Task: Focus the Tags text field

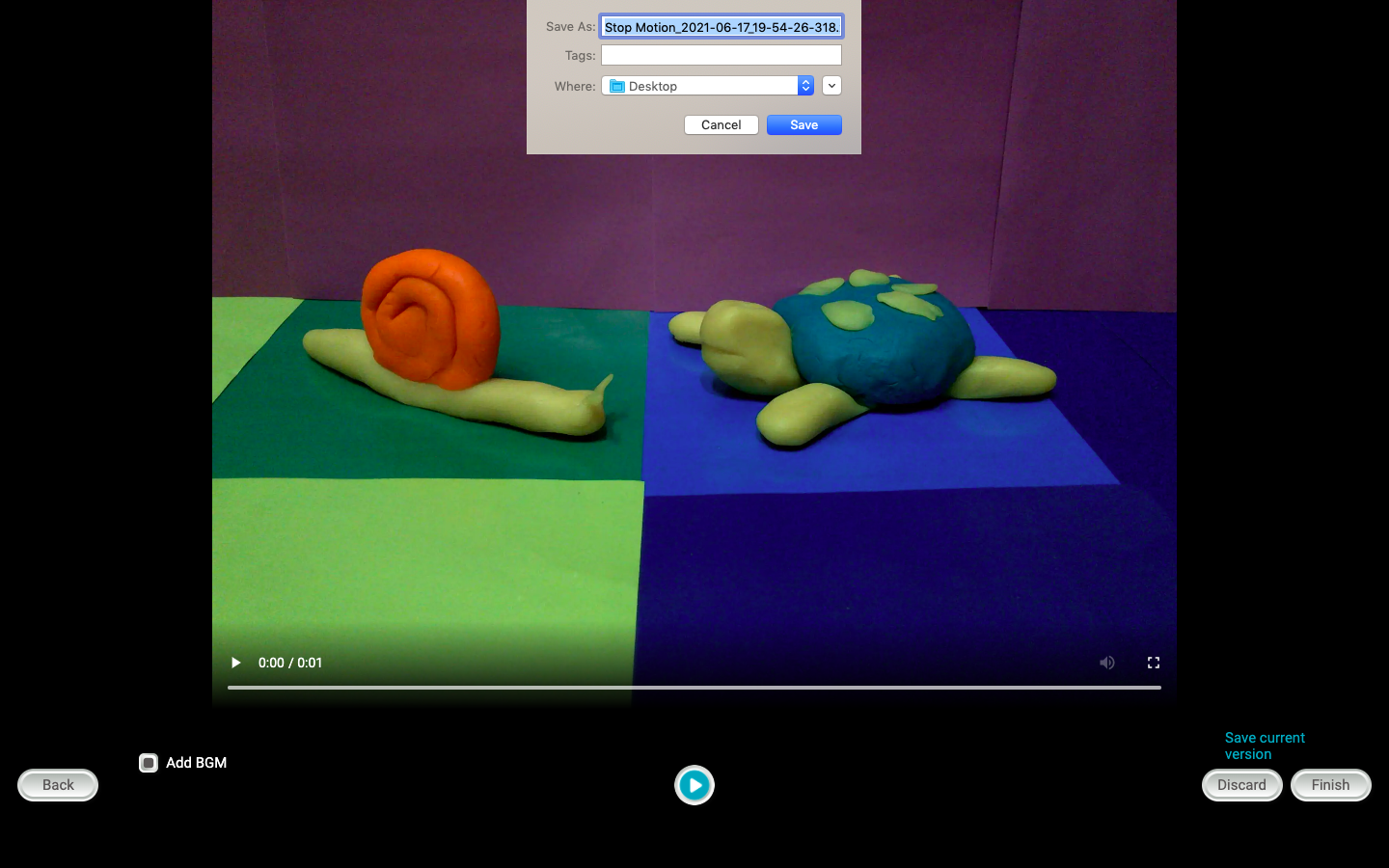Action: (721, 55)
